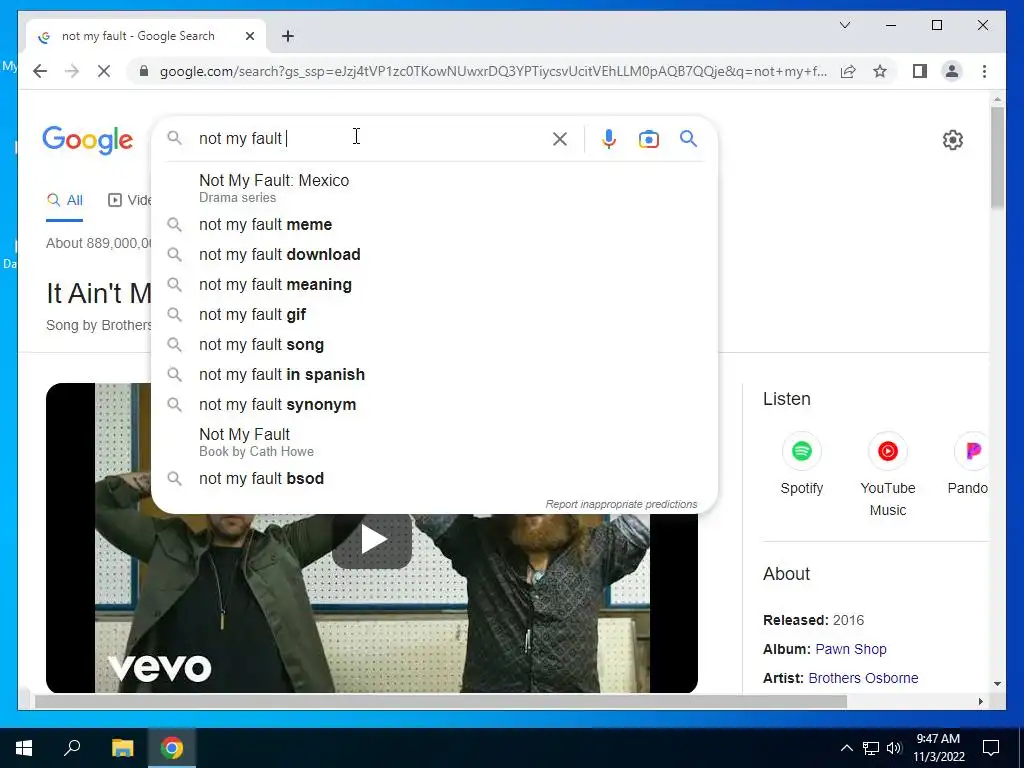This screenshot has height=768, width=1024.
Task: Choose suggestion 'not my fault song'
Action: tap(434, 345)
